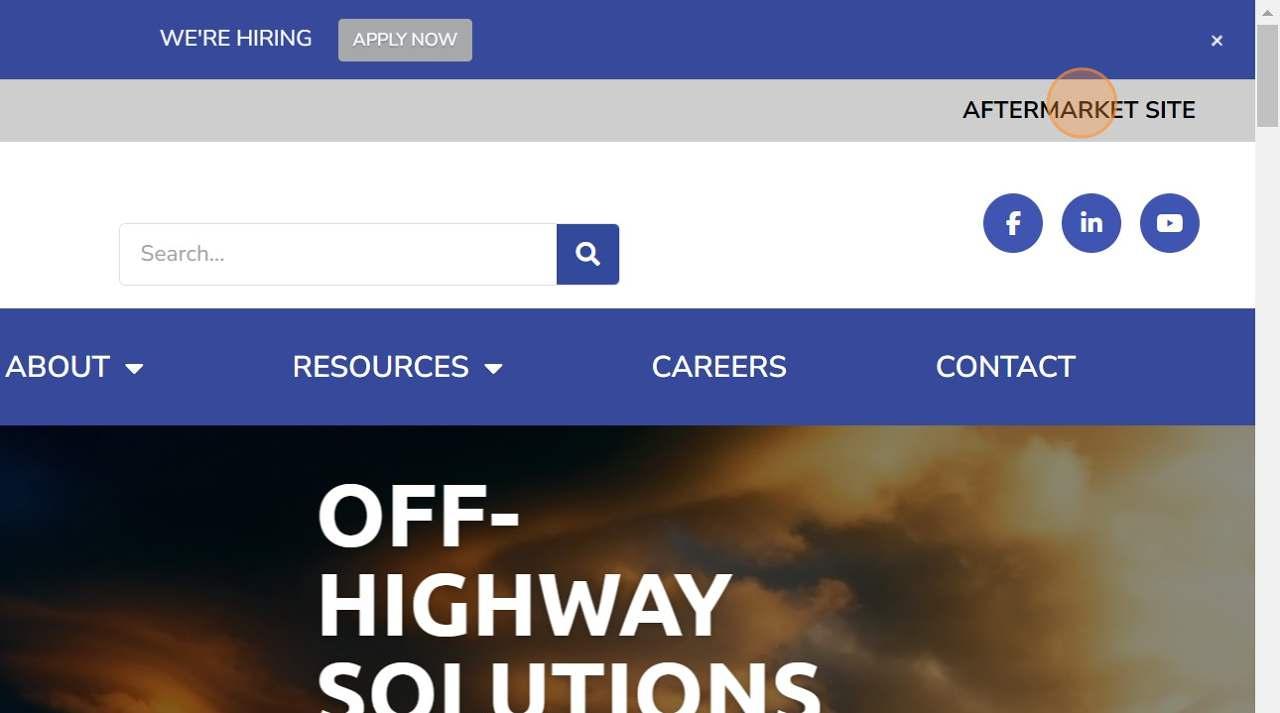This screenshot has width=1280, height=713.
Task: Dismiss the We're Hiring banner
Action: coord(1217,41)
